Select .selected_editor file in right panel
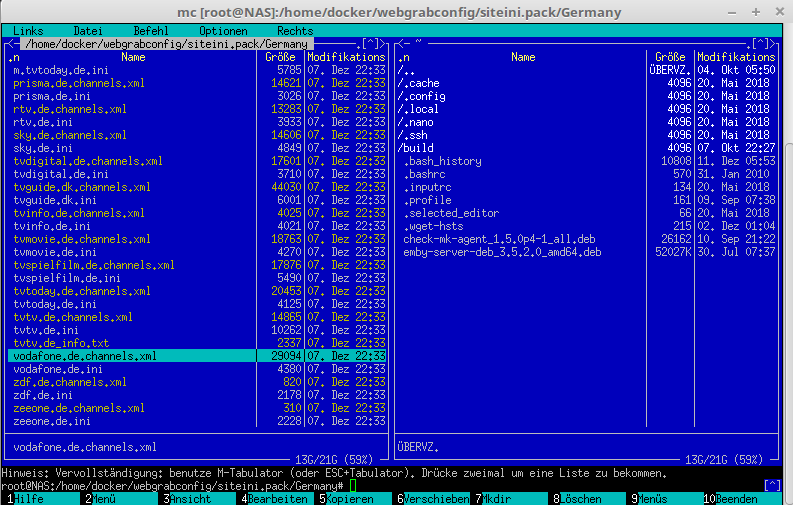 click(x=451, y=213)
